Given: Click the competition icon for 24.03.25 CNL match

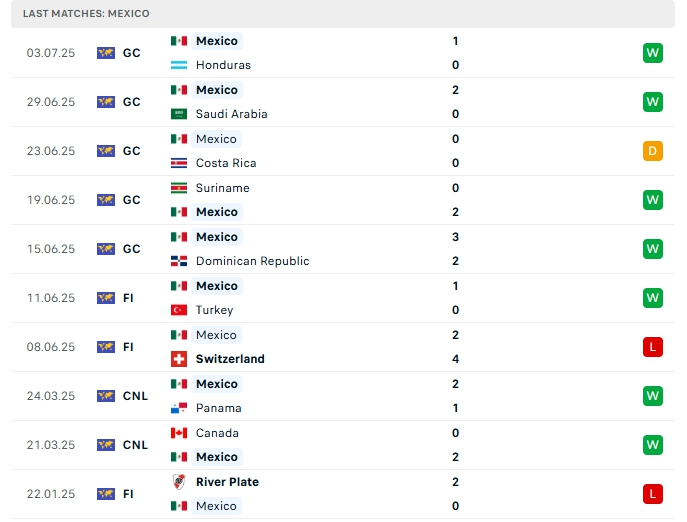Looking at the screenshot, I should coord(106,396).
